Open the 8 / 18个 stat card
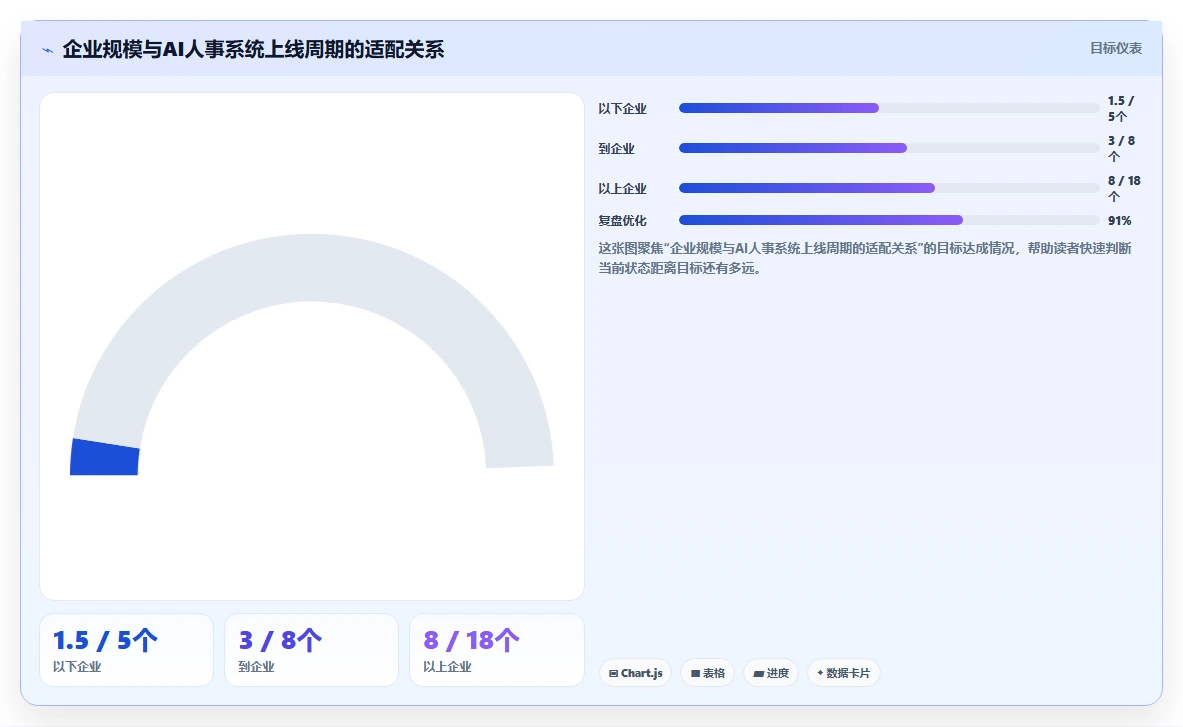This screenshot has height=727, width=1183. (x=496, y=650)
